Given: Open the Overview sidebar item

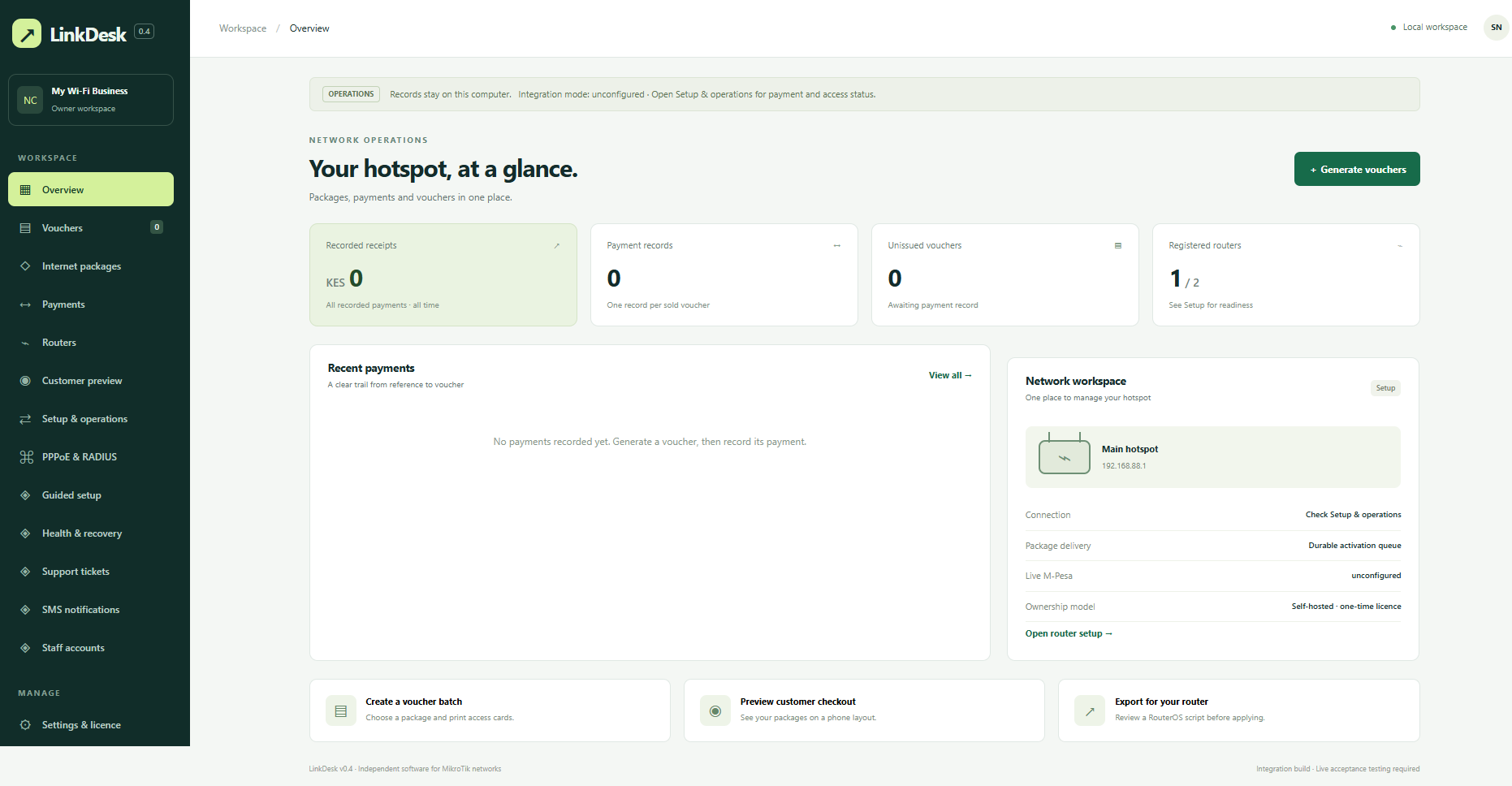Looking at the screenshot, I should pyautogui.click(x=91, y=189).
